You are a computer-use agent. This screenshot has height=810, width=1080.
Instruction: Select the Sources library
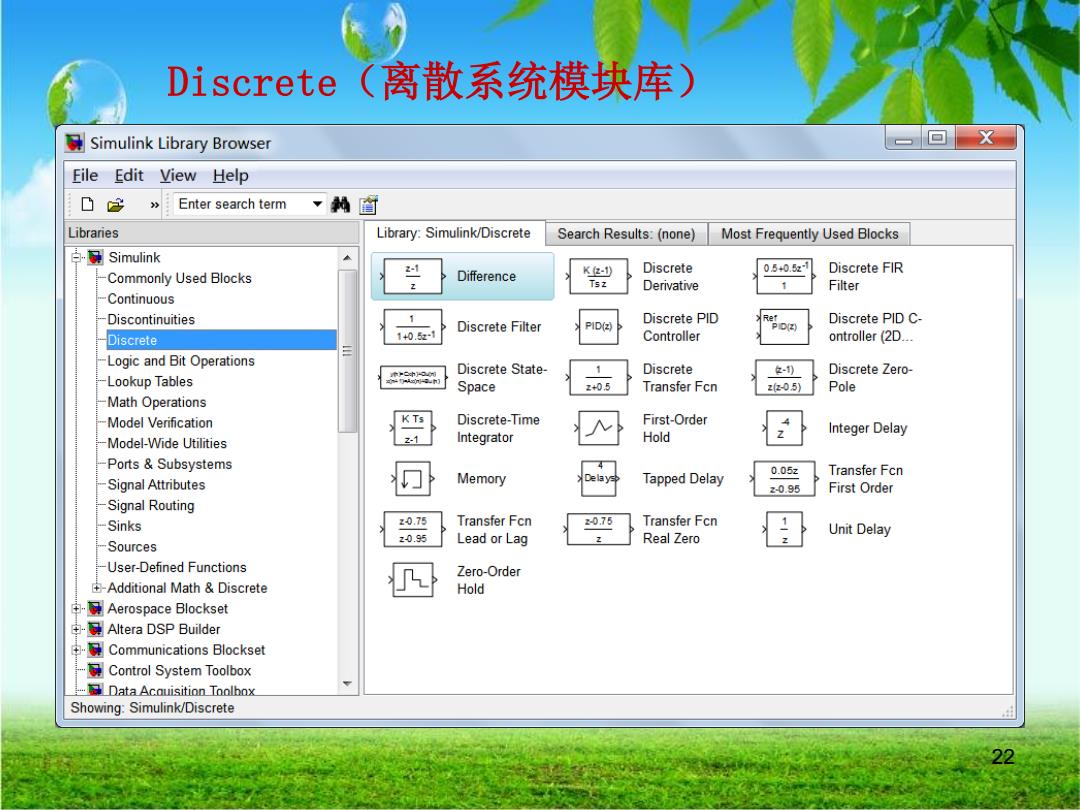pyautogui.click(x=132, y=547)
